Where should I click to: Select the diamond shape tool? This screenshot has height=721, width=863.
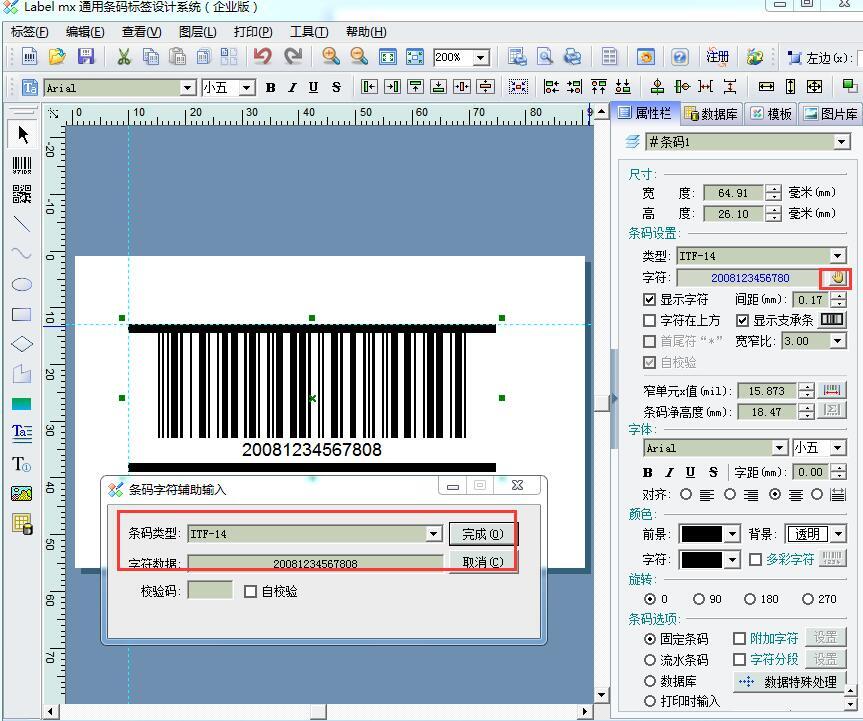coord(21,344)
